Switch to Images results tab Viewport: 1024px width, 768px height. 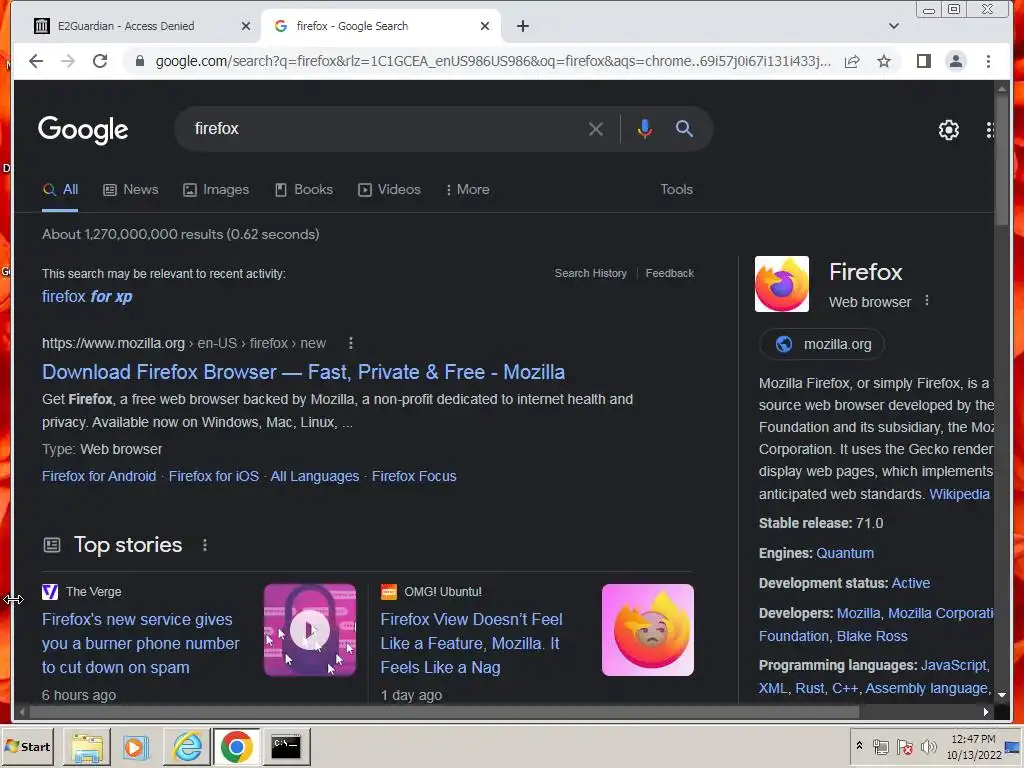coord(216,189)
